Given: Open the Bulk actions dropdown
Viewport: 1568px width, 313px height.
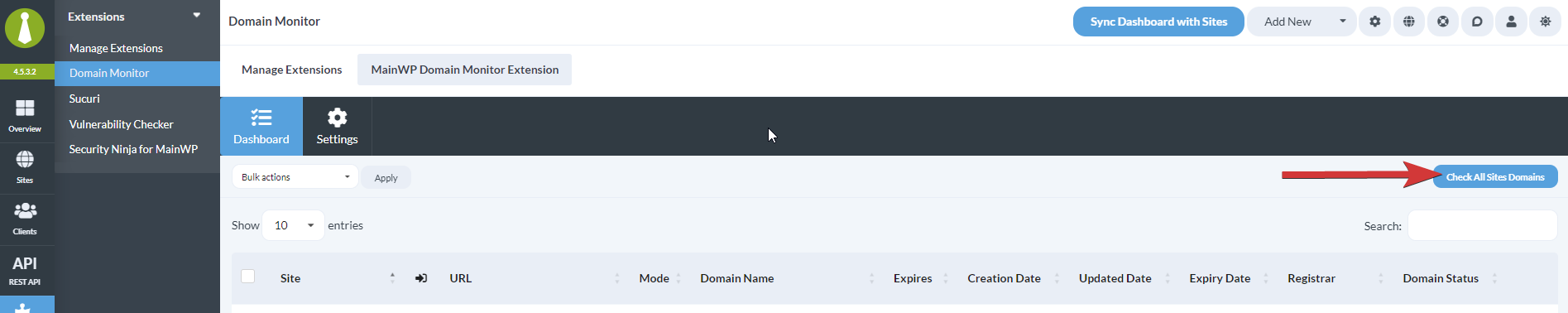Looking at the screenshot, I should pyautogui.click(x=295, y=177).
